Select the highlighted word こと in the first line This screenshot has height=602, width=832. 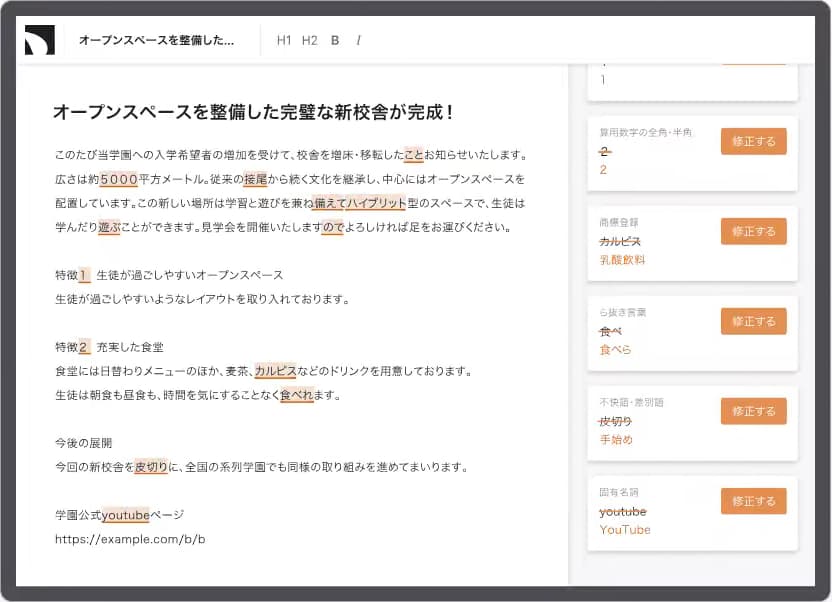[414, 155]
